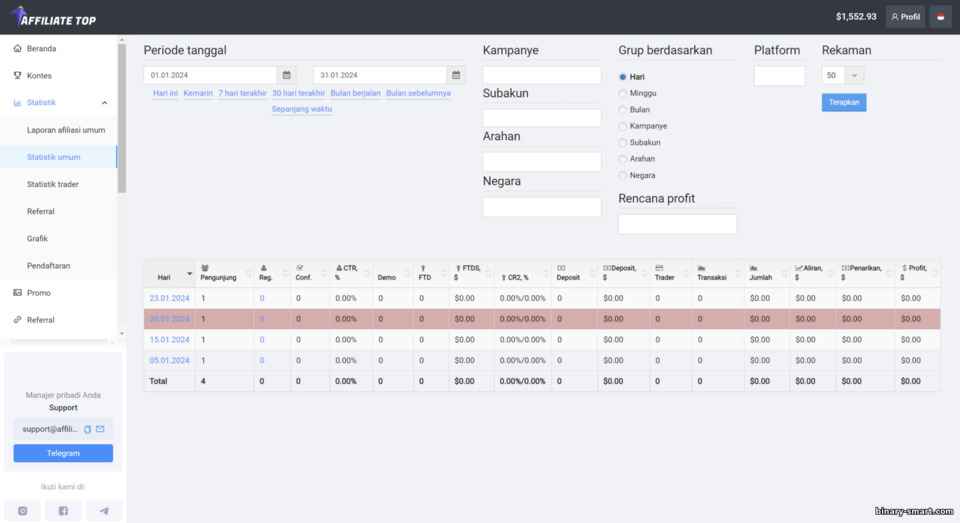This screenshot has width=960, height=523.
Task: Open the Telegram paper-plane social icon
Action: (x=104, y=511)
